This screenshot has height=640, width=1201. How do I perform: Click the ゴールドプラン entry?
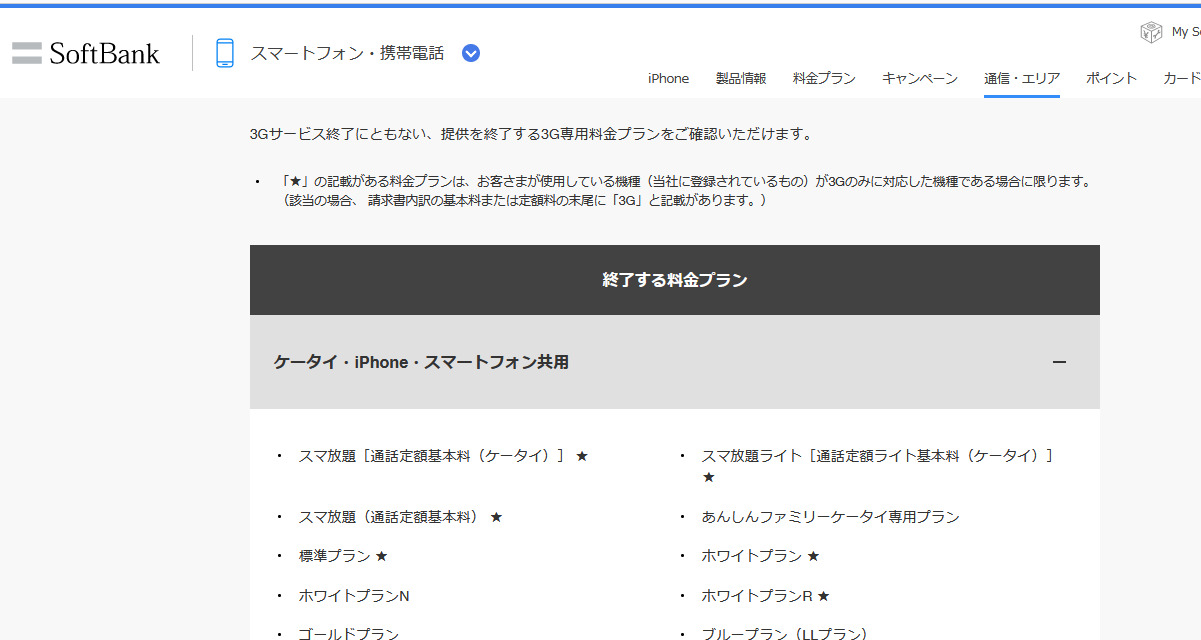click(348, 634)
